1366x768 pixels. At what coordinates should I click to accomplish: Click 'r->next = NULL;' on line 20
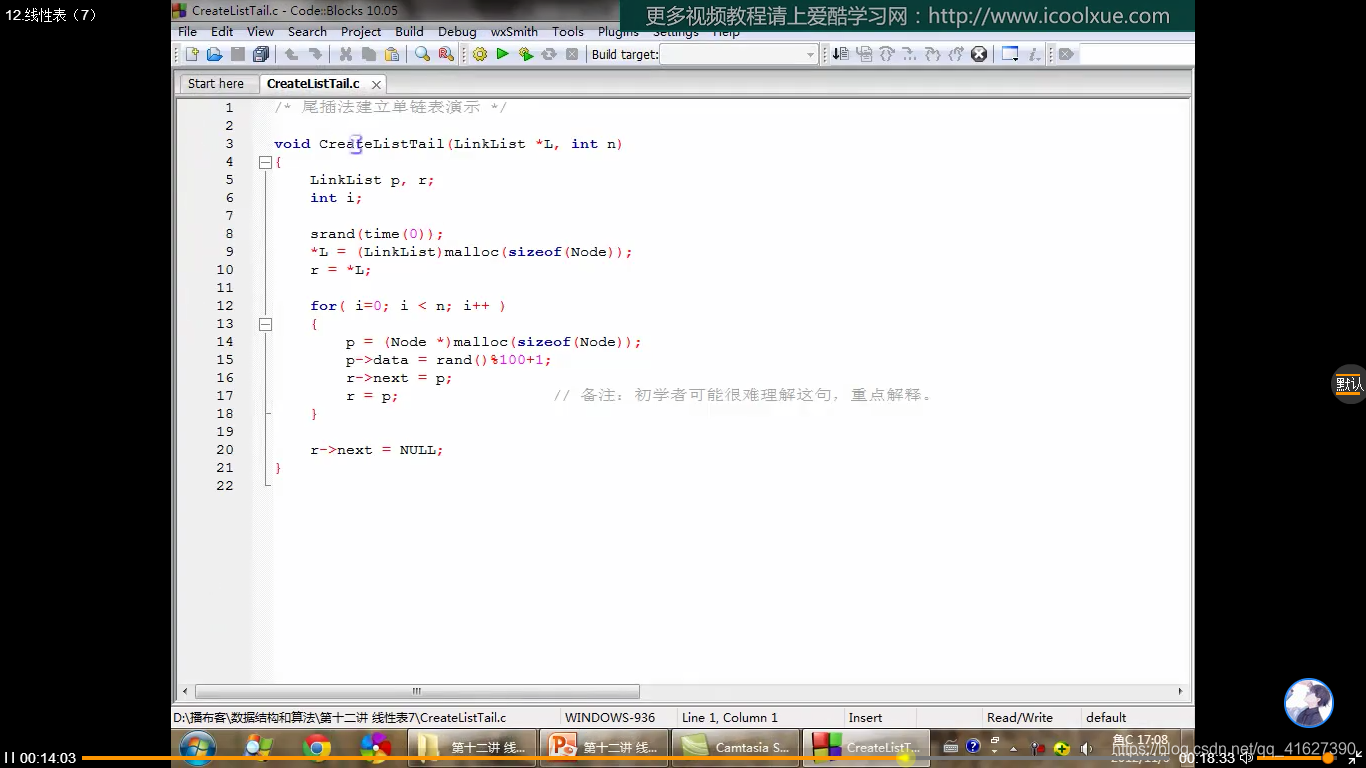tap(377, 450)
